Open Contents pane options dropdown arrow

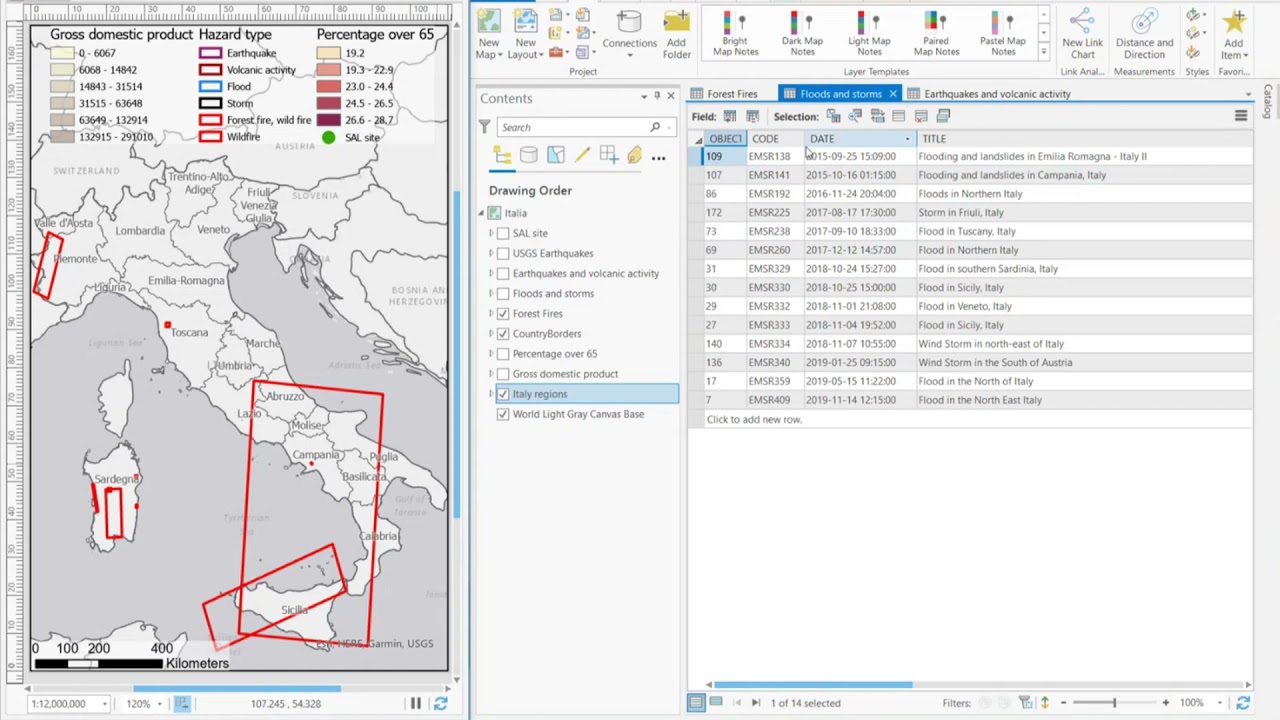643,97
